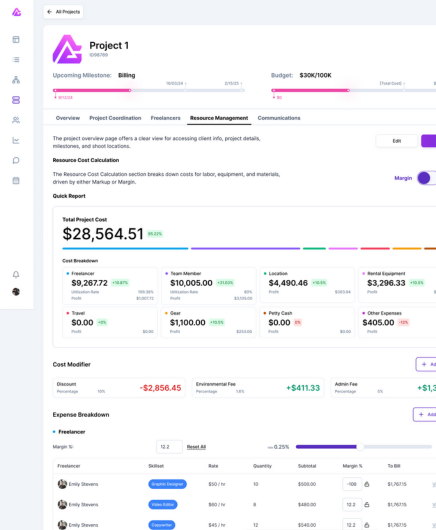
Task: Click the Margin % input field showing 12.2
Action: point(169,447)
